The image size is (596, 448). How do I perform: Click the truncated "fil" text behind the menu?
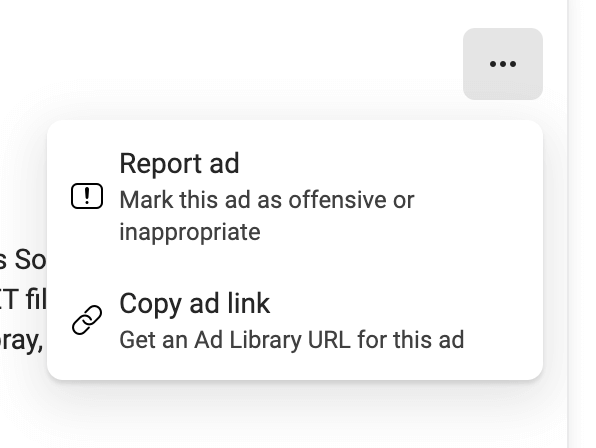[36, 300]
